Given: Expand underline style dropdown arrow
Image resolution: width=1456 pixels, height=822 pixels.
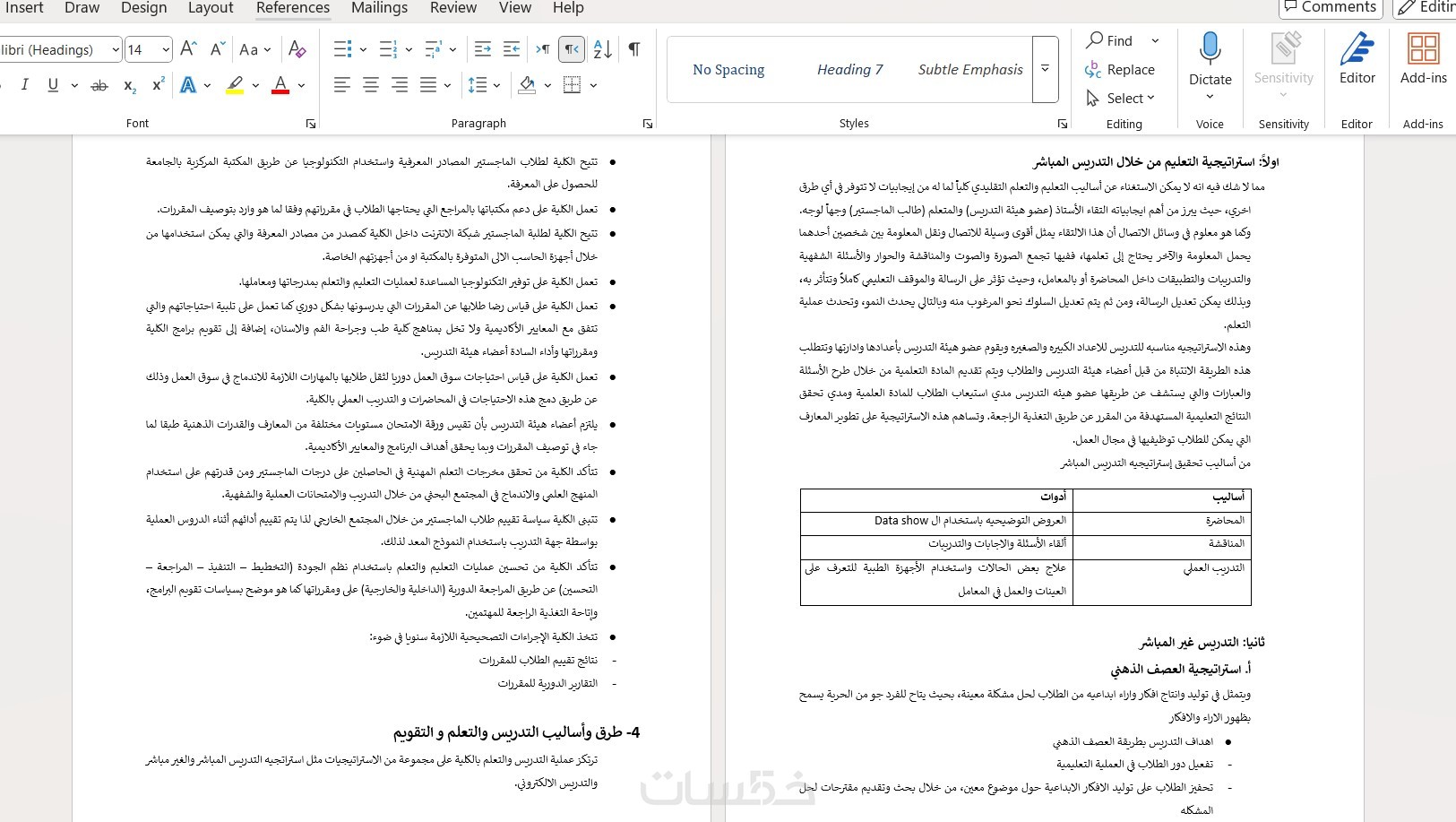Looking at the screenshot, I should coord(74,85).
